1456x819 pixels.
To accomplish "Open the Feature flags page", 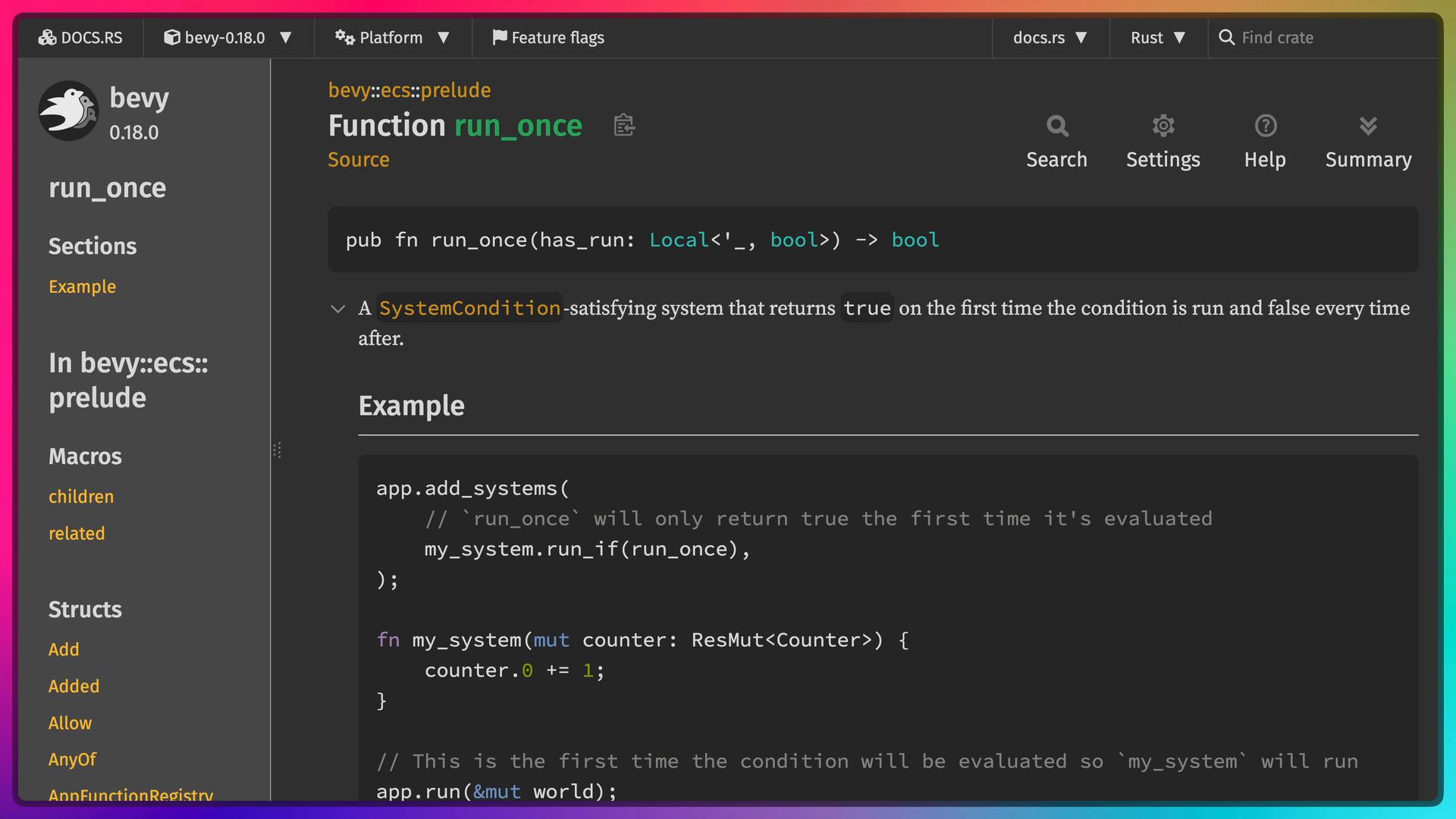I will coord(548,37).
